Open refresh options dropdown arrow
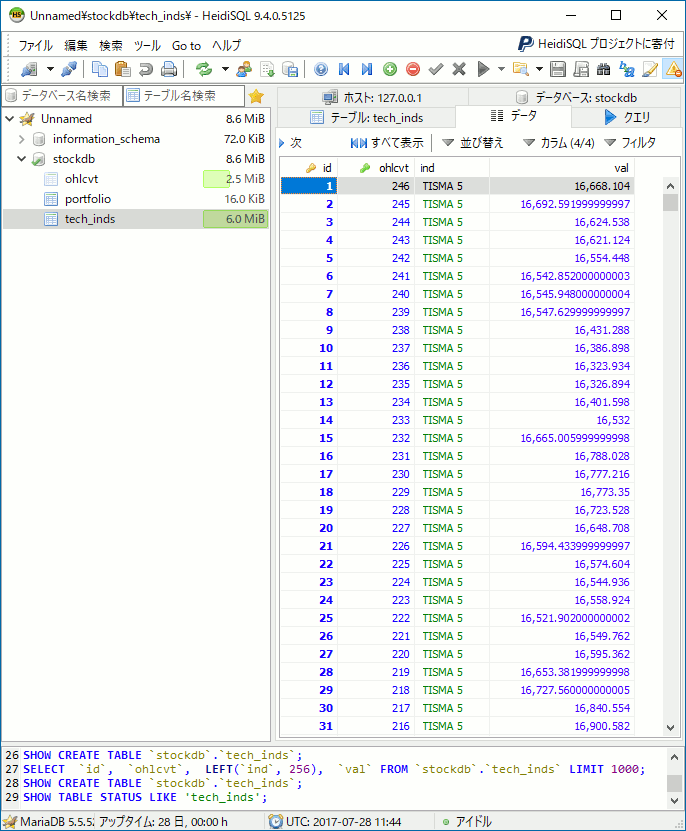This screenshot has width=686, height=831. click(x=225, y=69)
